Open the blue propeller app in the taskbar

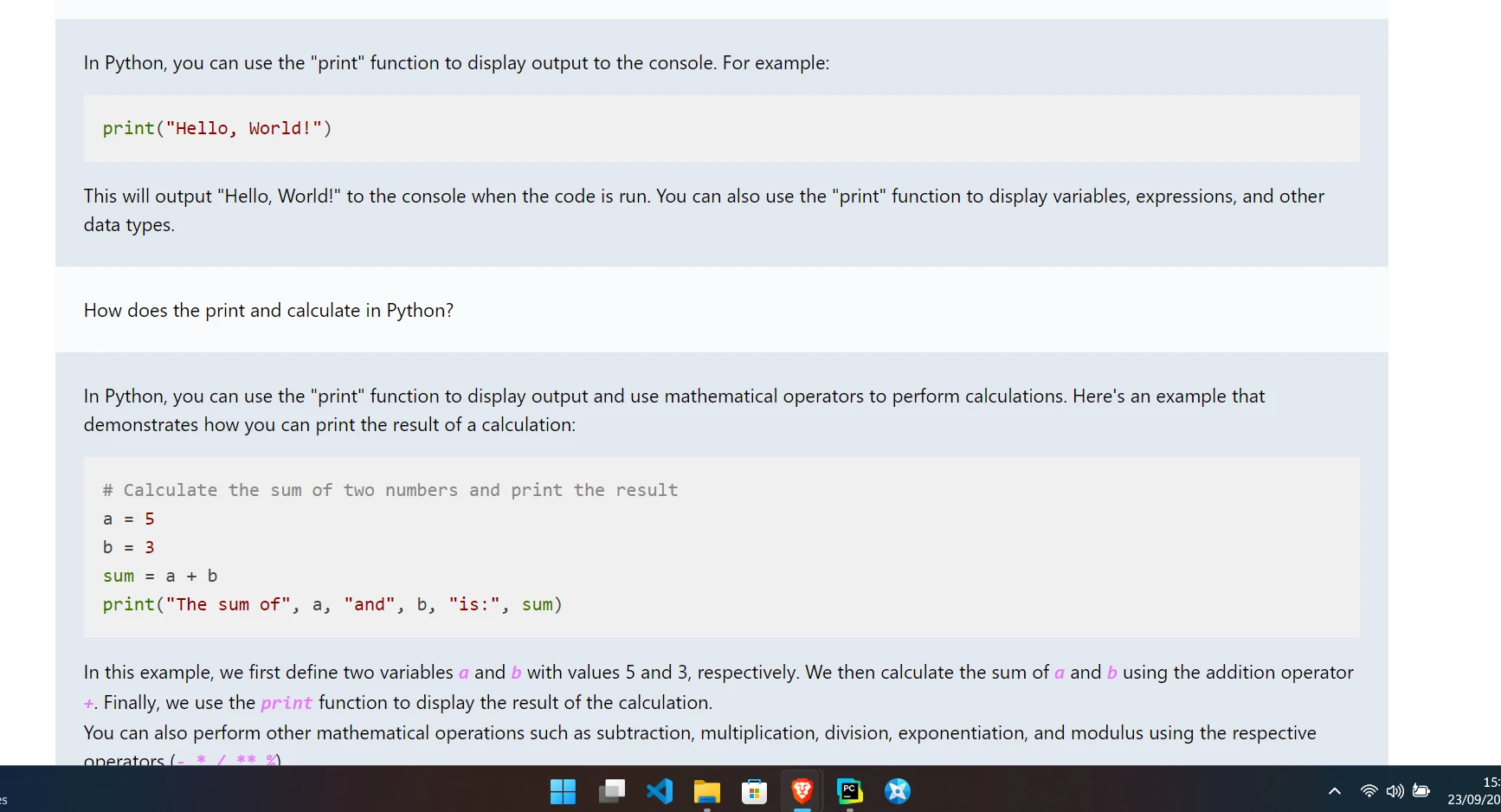point(898,791)
